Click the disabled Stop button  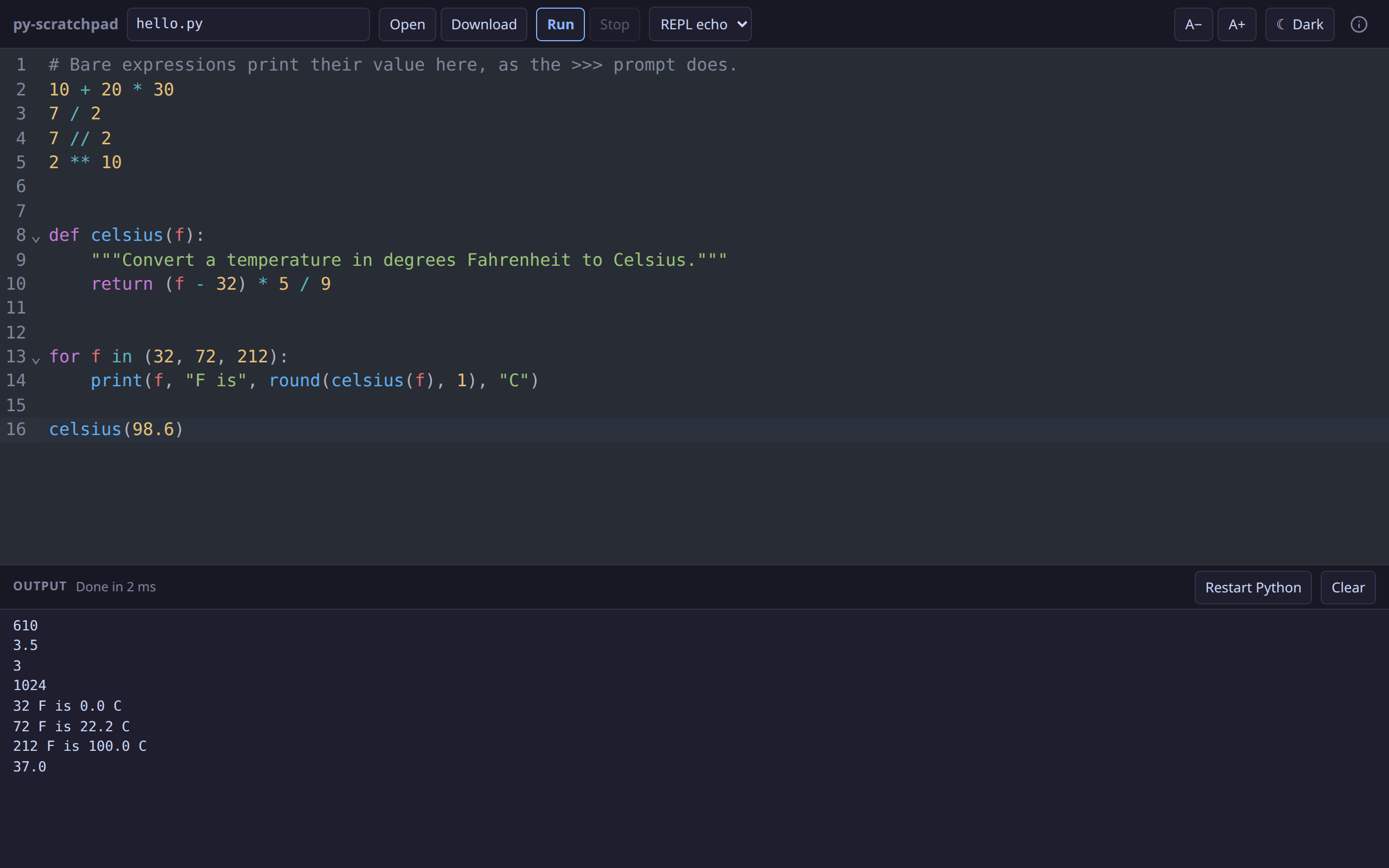(x=614, y=24)
